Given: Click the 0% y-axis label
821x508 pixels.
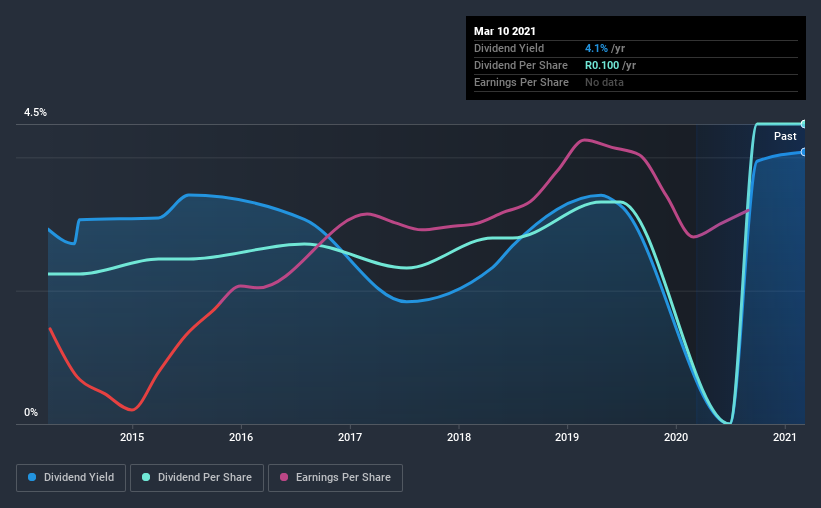Looking at the screenshot, I should [x=31, y=412].
